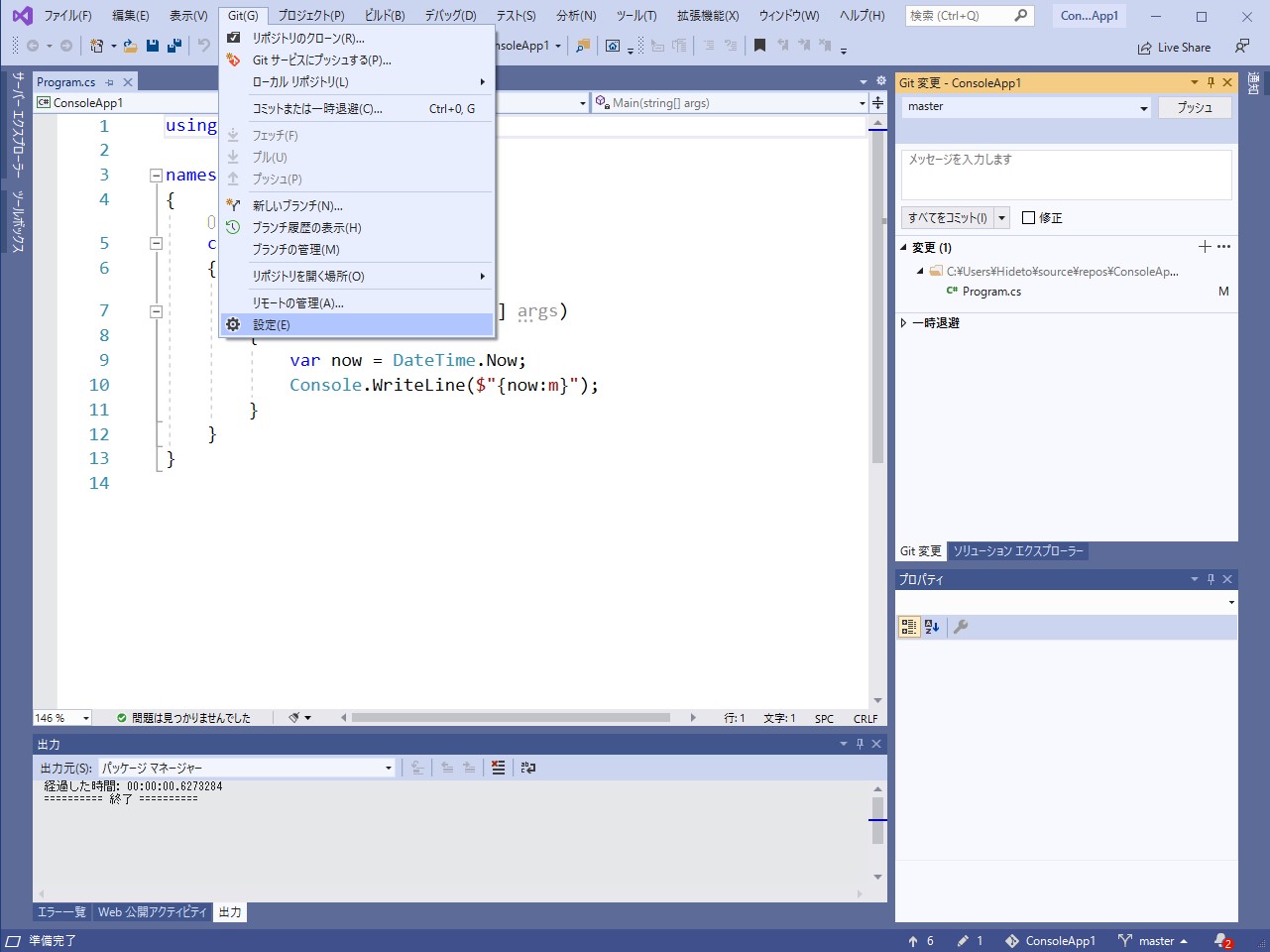Screen dimensions: 1270x952
Task: Toggle word wrap in output panel
Action: tap(528, 768)
